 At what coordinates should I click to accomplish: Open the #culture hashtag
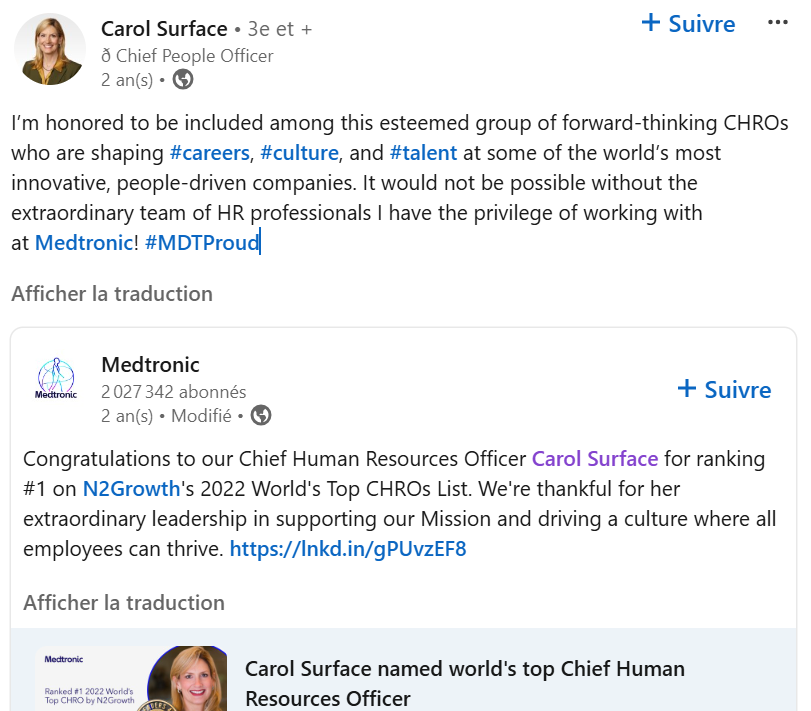coord(300,153)
